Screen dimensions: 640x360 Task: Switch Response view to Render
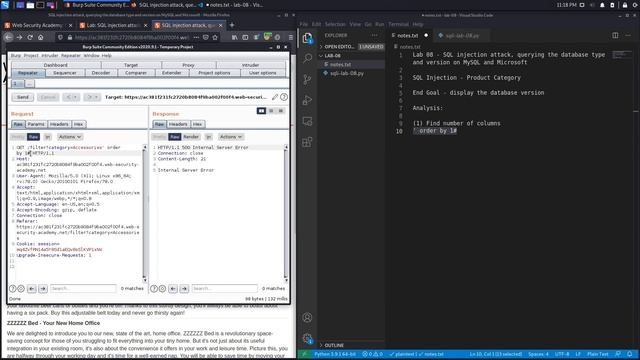191,137
